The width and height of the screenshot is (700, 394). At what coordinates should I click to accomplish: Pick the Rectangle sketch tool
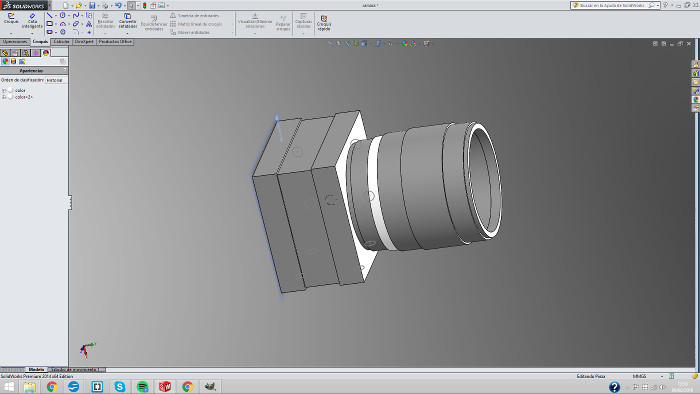(50, 24)
